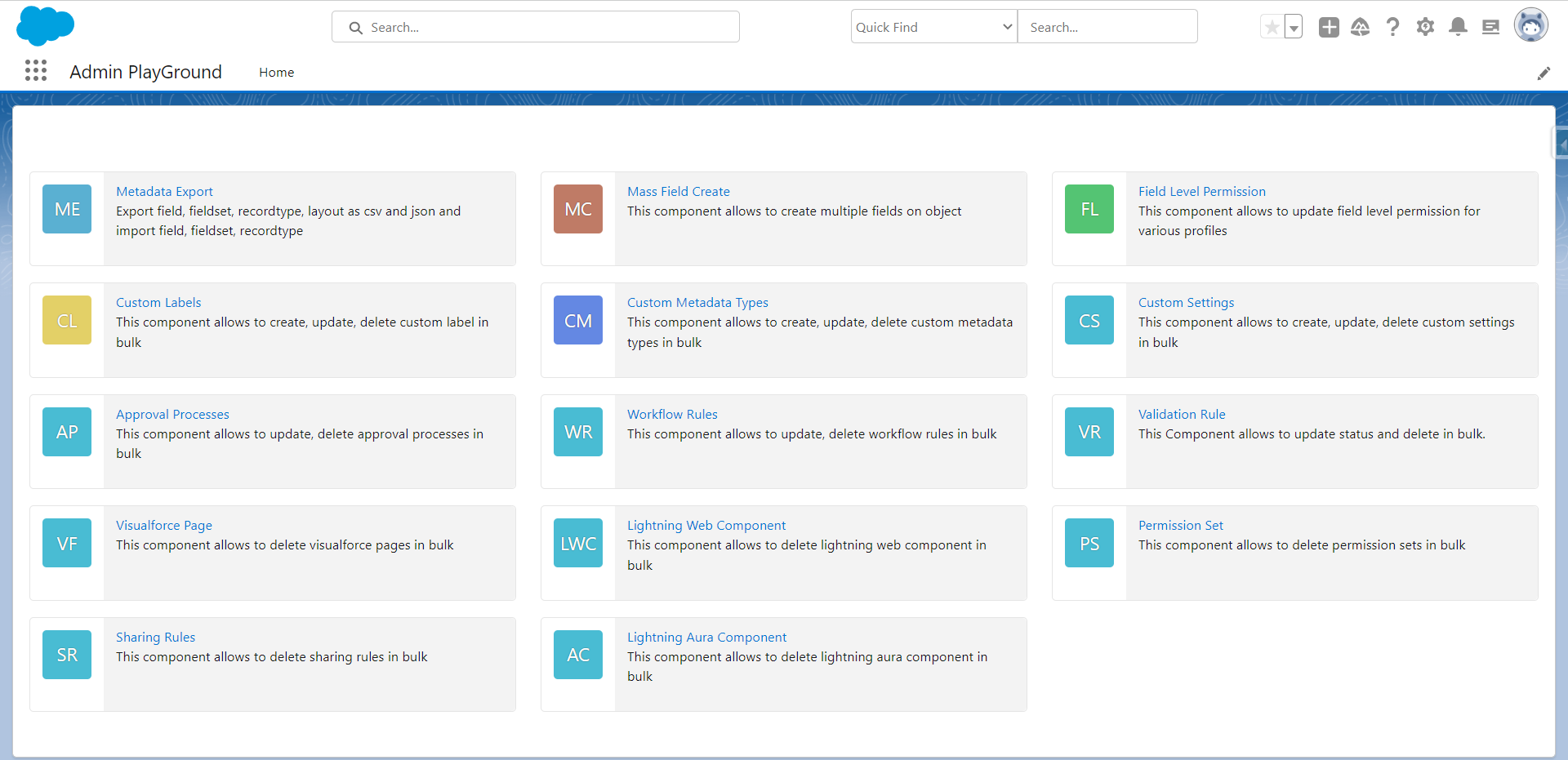Click the Salesforce cloud logo
This screenshot has height=760, width=1568.
pos(45,26)
